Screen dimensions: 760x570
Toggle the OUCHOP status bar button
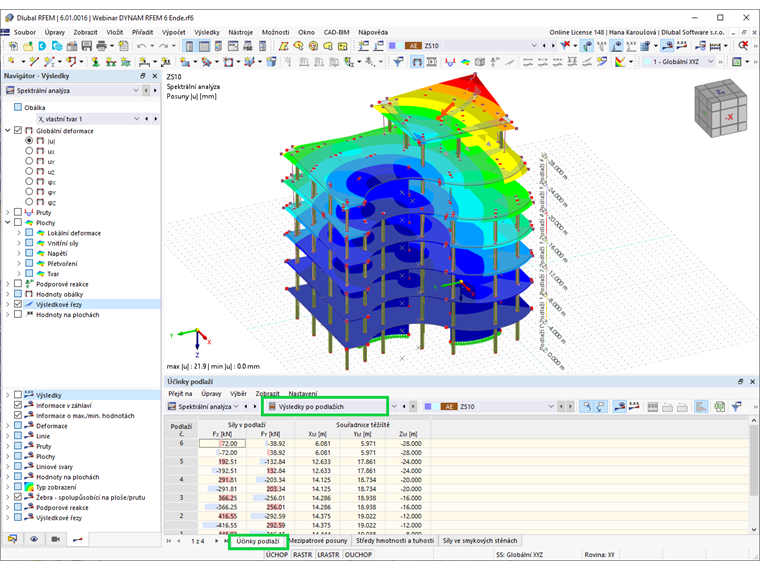click(x=358, y=554)
